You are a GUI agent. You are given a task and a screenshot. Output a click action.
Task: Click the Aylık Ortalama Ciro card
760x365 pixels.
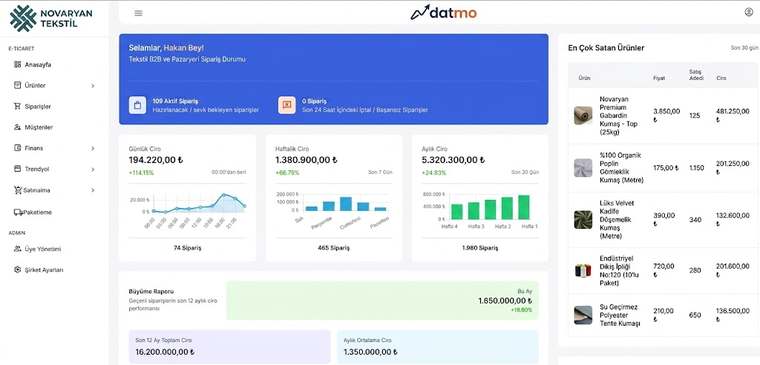coord(437,347)
